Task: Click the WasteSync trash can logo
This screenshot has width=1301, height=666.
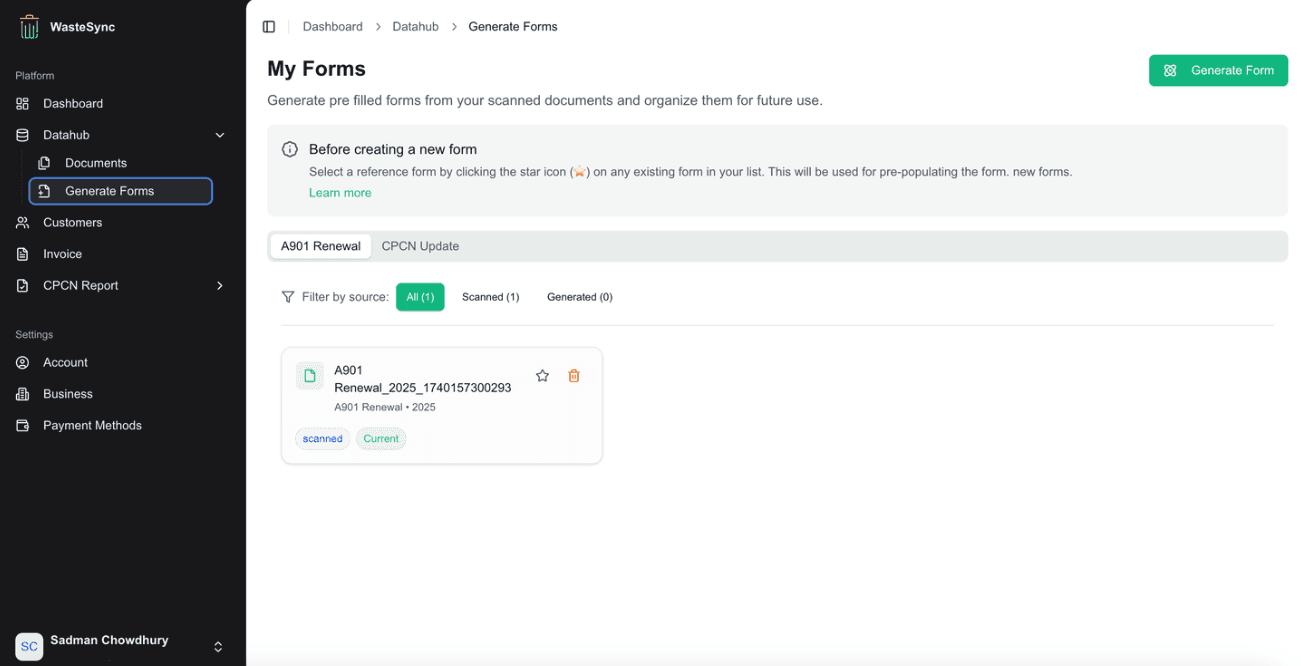Action: click(29, 27)
